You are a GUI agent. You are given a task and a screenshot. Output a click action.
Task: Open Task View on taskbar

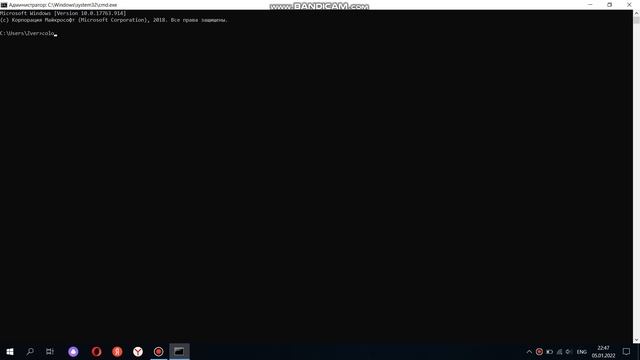[50, 351]
